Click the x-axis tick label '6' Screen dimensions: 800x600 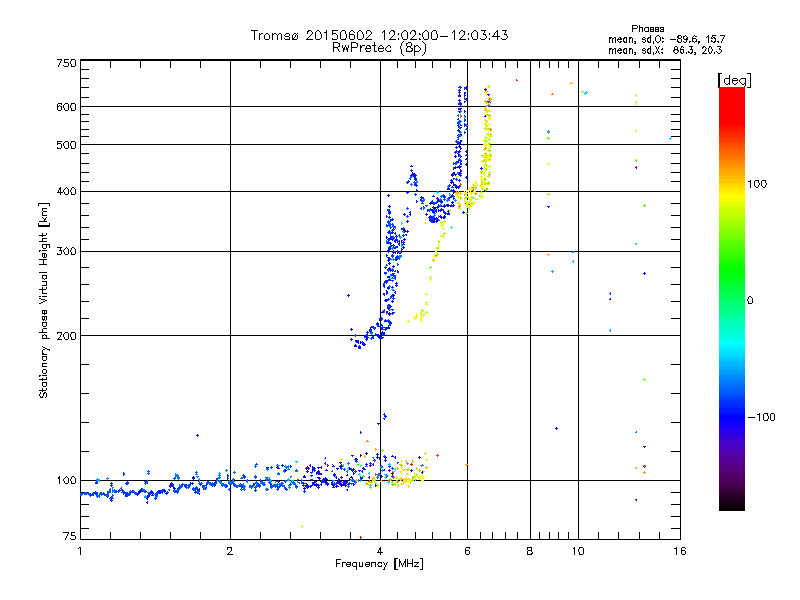pos(467,551)
